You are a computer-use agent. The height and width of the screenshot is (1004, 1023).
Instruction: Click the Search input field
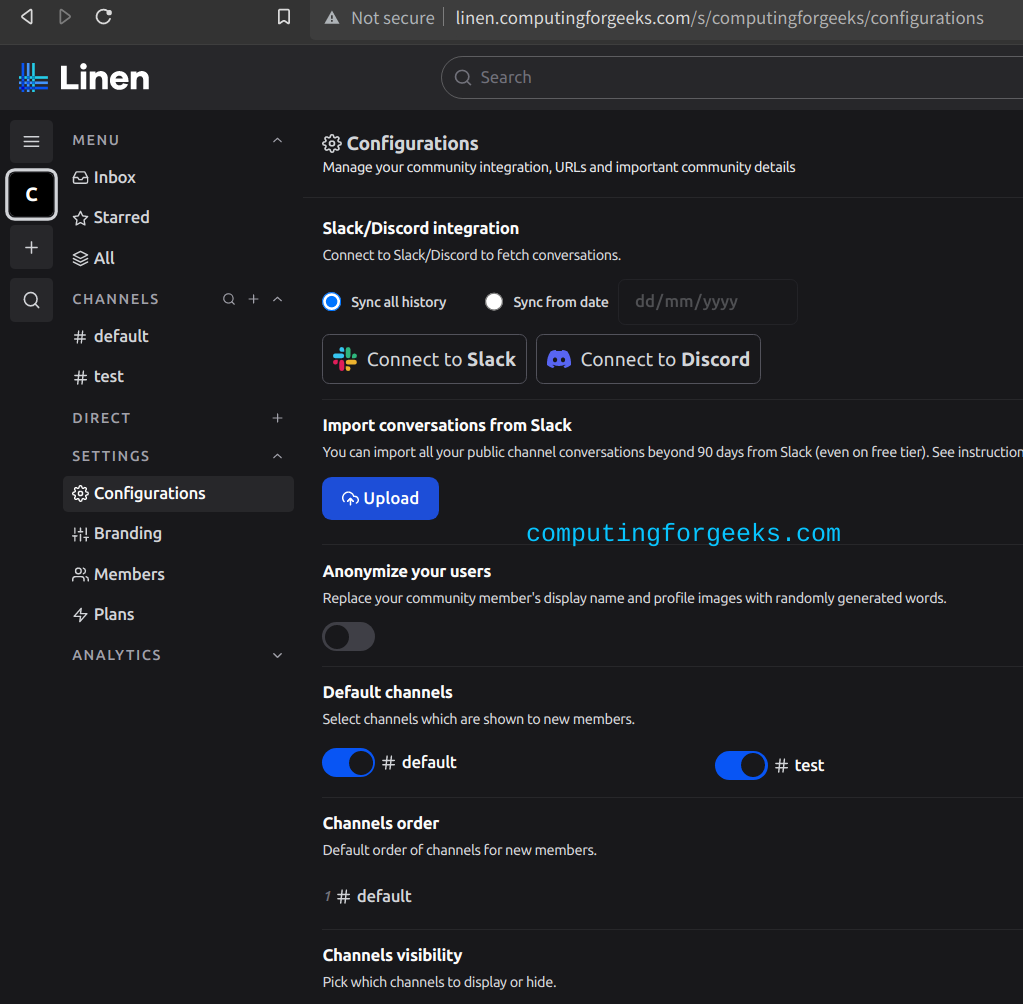click(732, 78)
